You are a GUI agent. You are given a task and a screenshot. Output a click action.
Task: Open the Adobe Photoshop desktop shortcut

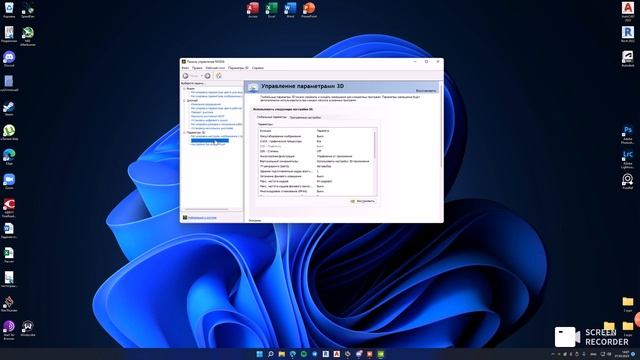pos(628,135)
